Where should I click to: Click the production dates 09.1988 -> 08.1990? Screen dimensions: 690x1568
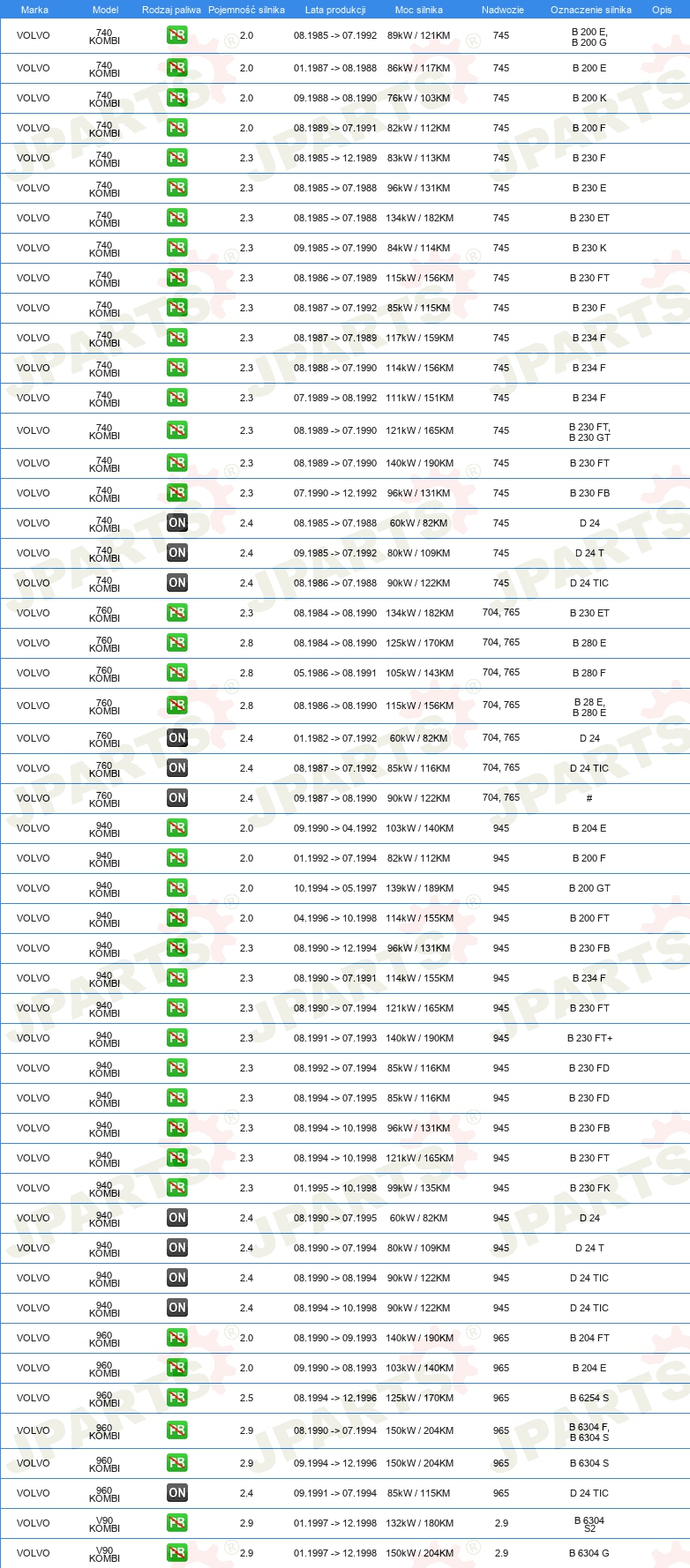pos(335,98)
